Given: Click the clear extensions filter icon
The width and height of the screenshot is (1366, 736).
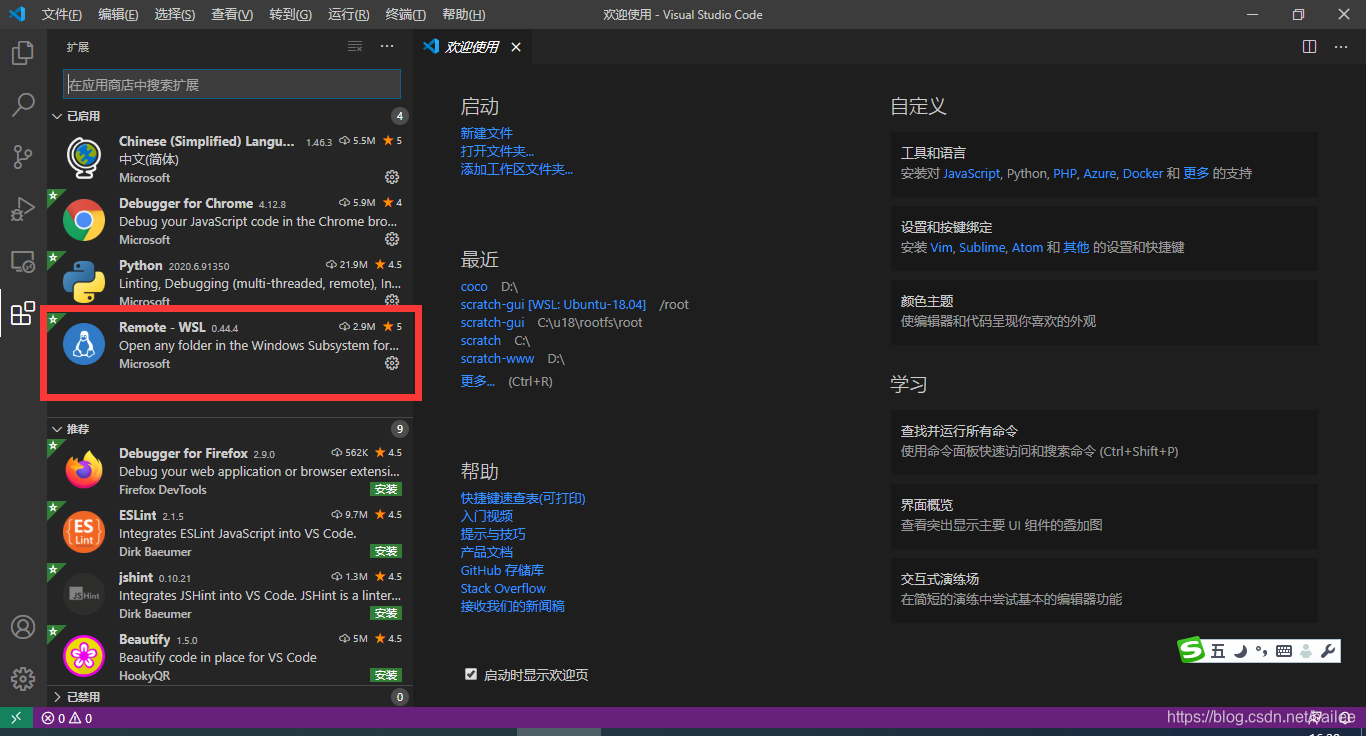Looking at the screenshot, I should pyautogui.click(x=355, y=46).
